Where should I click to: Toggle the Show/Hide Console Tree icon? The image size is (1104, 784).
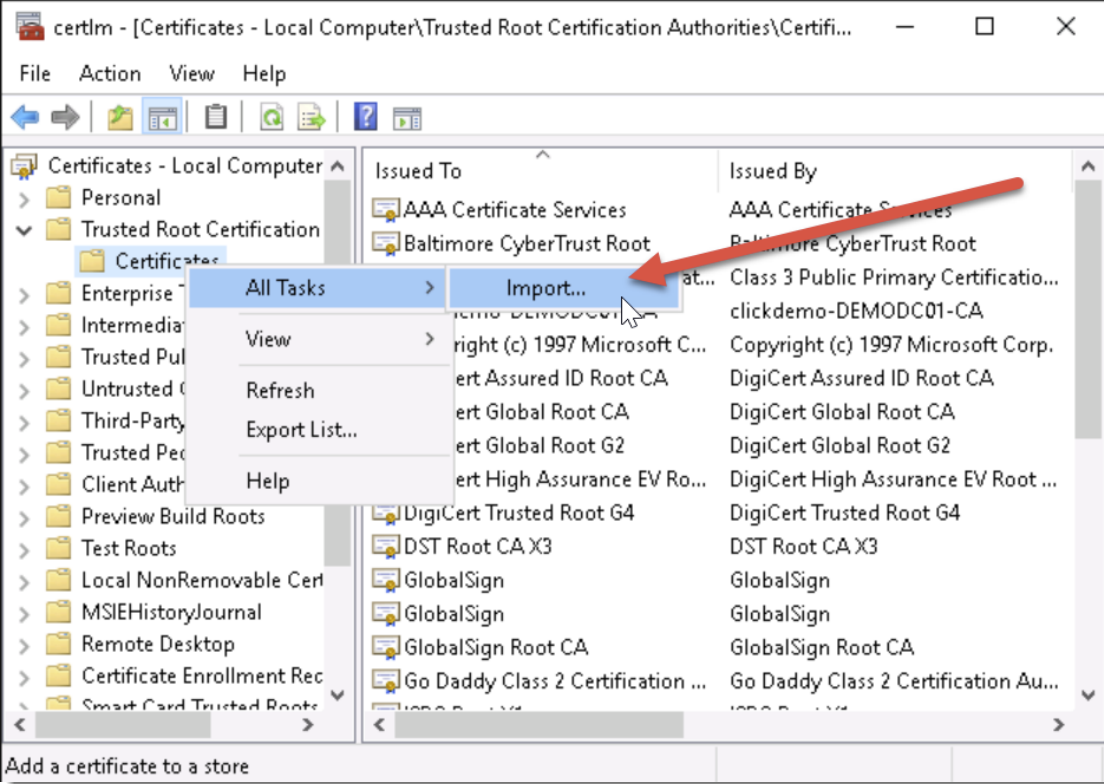pyautogui.click(x=163, y=117)
